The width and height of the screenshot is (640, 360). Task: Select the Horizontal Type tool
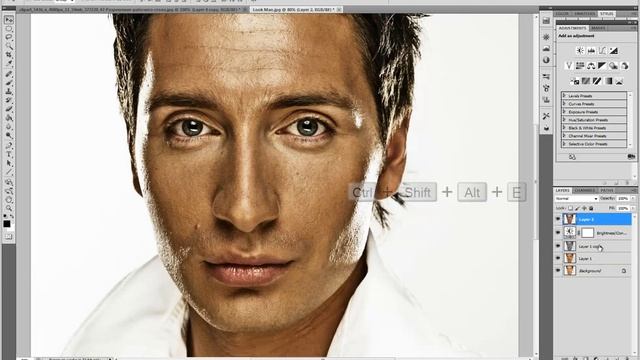(x=9, y=153)
